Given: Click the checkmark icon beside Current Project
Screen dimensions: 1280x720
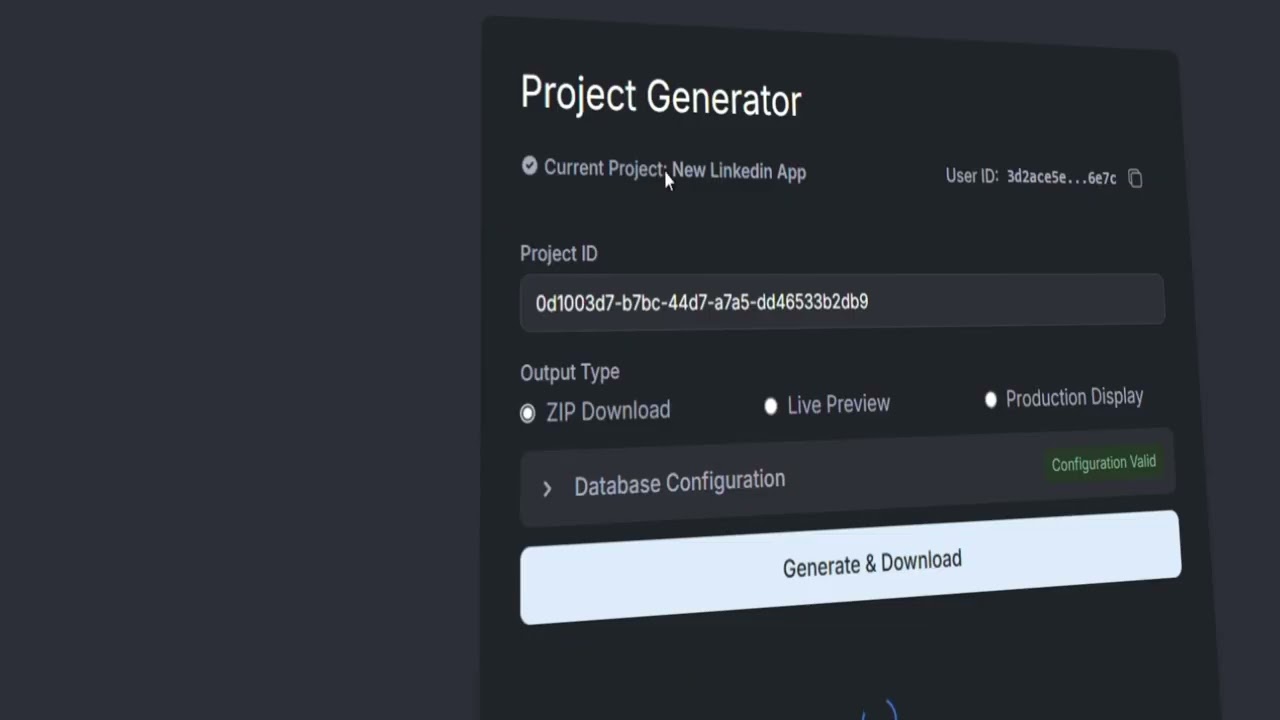Looking at the screenshot, I should coord(529,166).
